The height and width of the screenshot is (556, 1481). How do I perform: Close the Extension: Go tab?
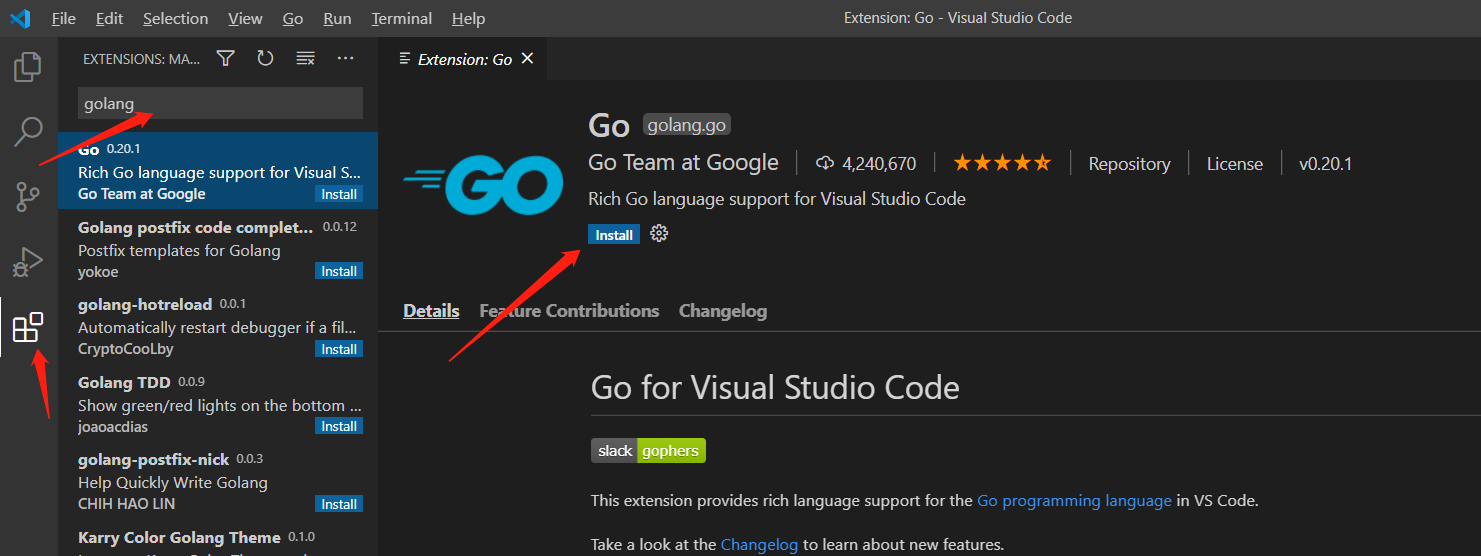click(528, 59)
